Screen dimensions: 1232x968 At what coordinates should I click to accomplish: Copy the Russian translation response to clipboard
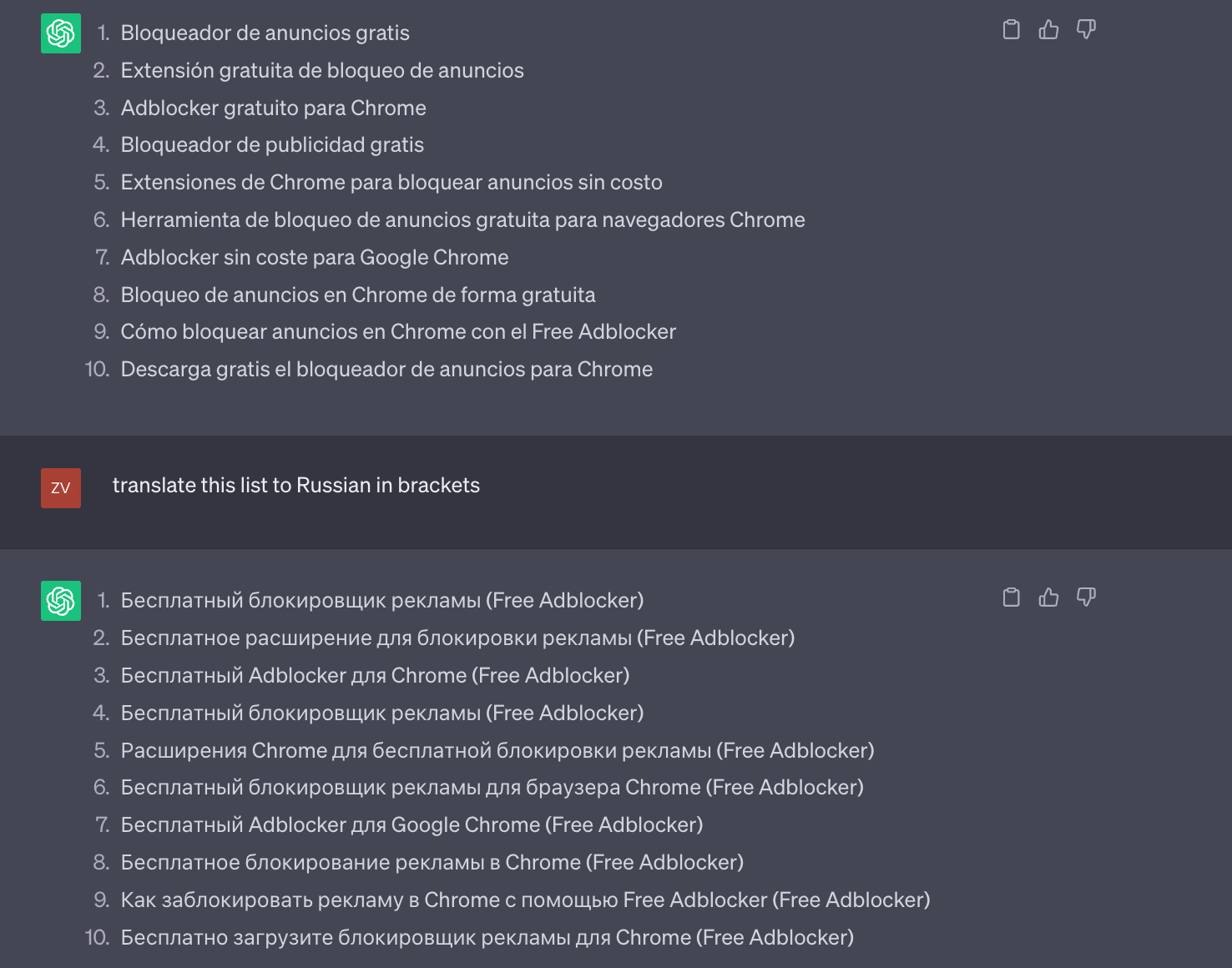point(1011,597)
